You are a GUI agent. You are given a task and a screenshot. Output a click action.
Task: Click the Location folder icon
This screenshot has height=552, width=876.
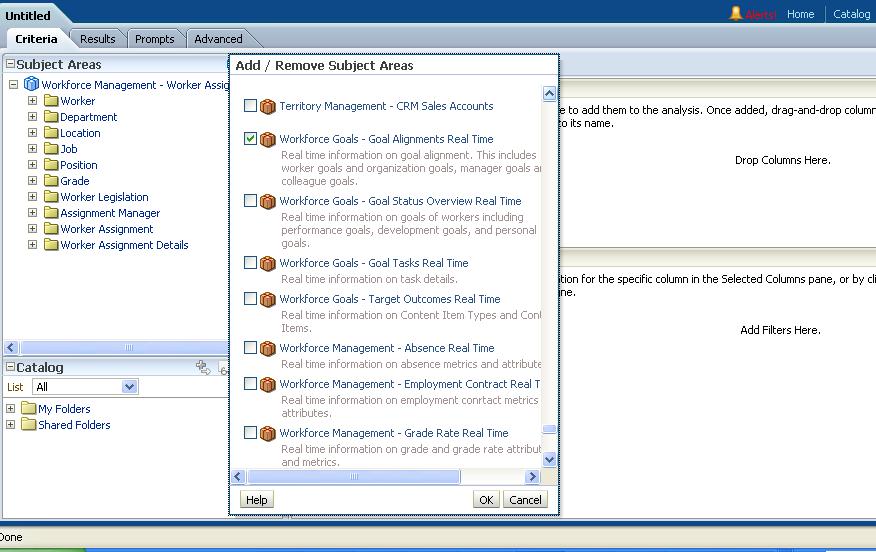51,132
